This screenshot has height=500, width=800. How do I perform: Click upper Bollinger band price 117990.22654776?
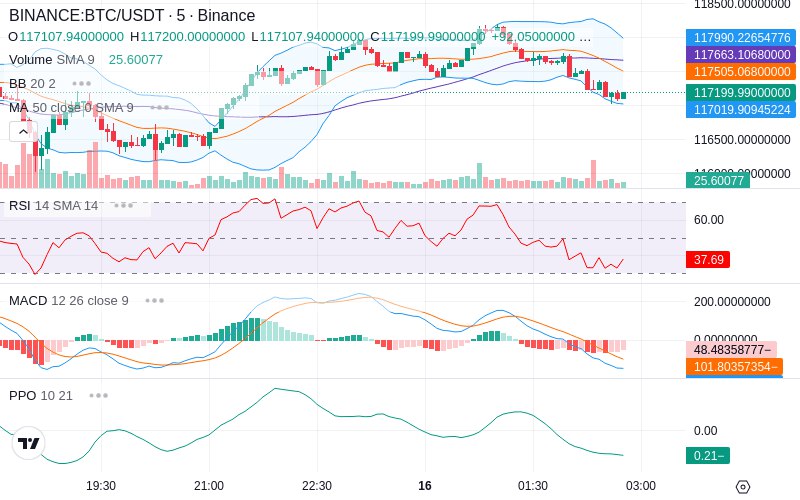(741, 38)
